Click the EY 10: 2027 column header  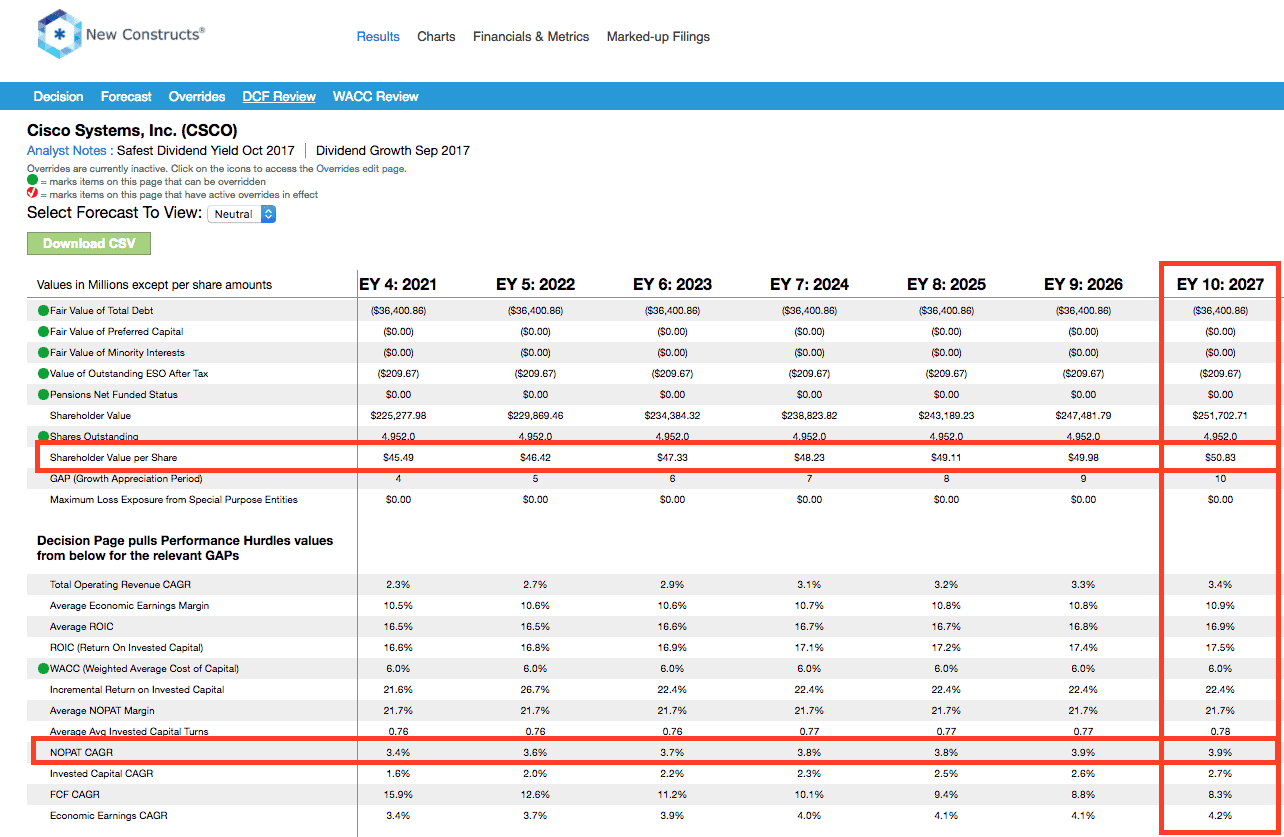[1220, 285]
